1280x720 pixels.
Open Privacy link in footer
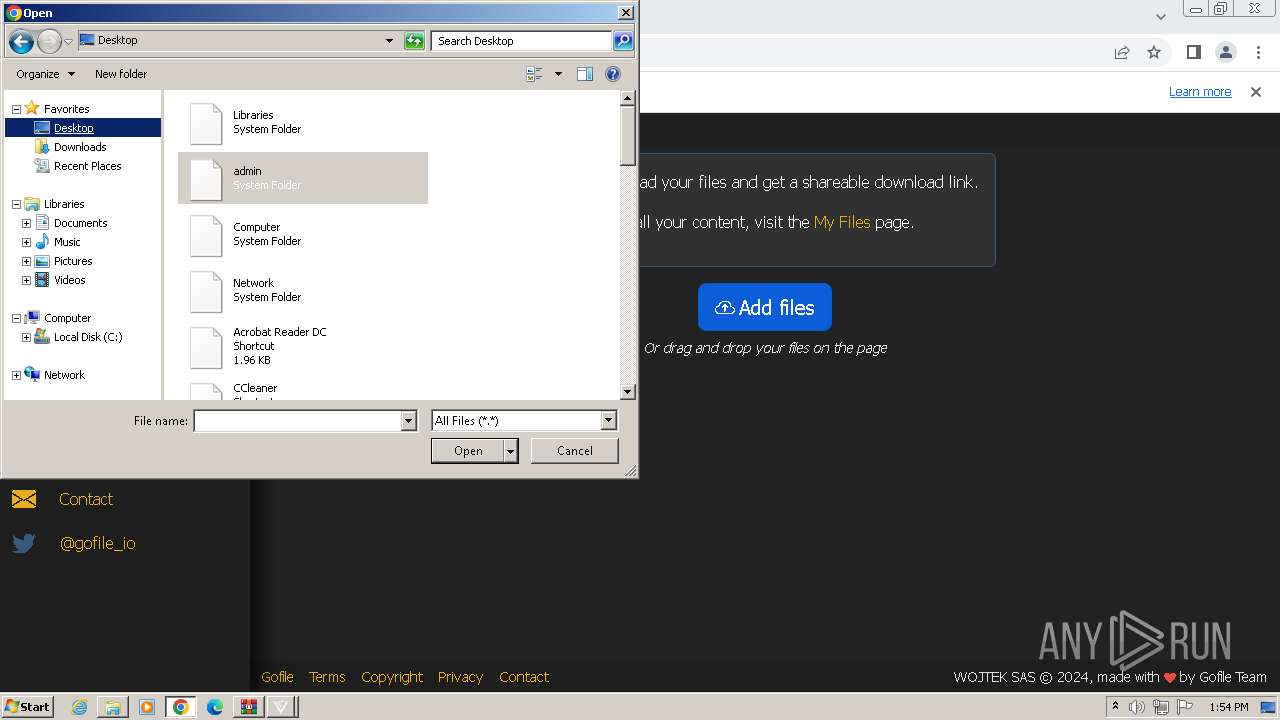460,677
